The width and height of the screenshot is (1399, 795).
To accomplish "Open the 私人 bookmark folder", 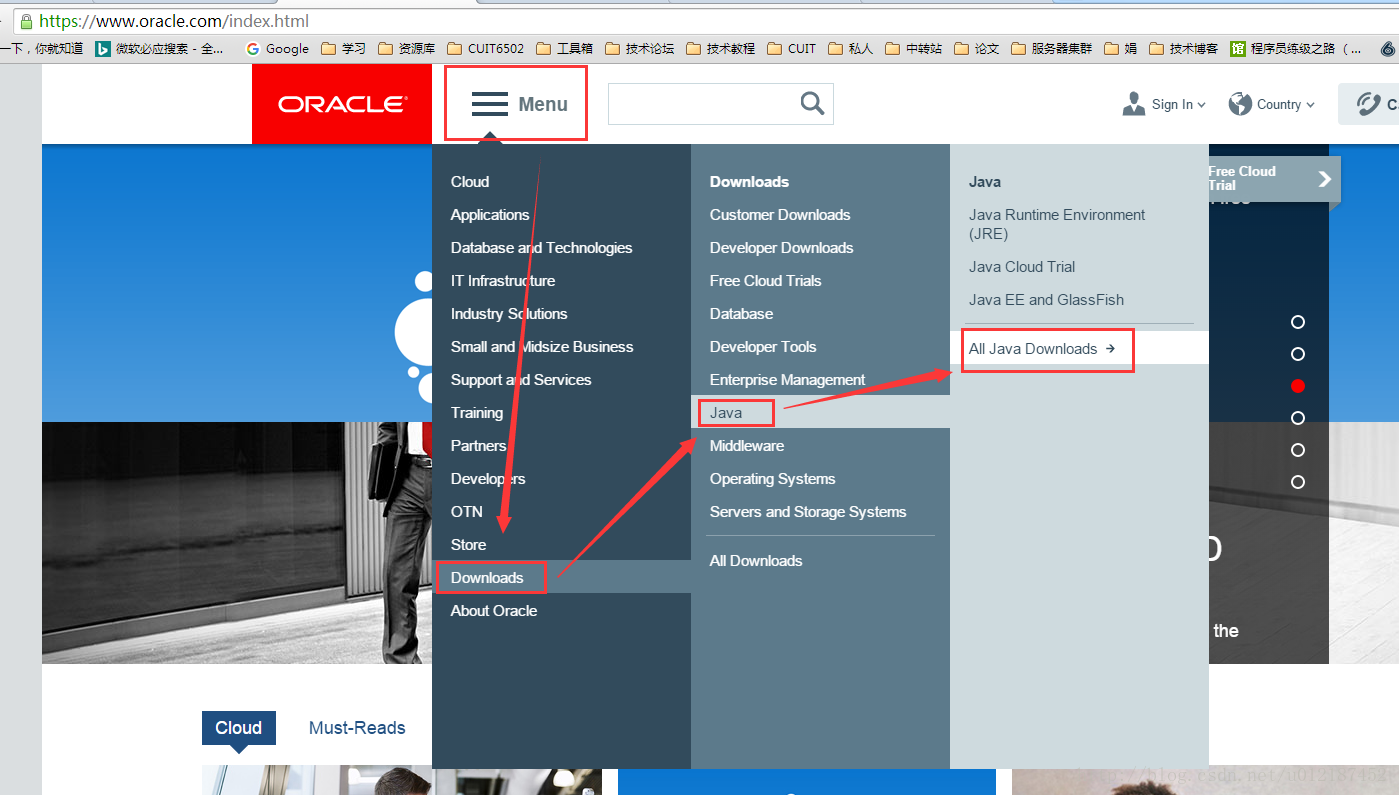I will [851, 48].
